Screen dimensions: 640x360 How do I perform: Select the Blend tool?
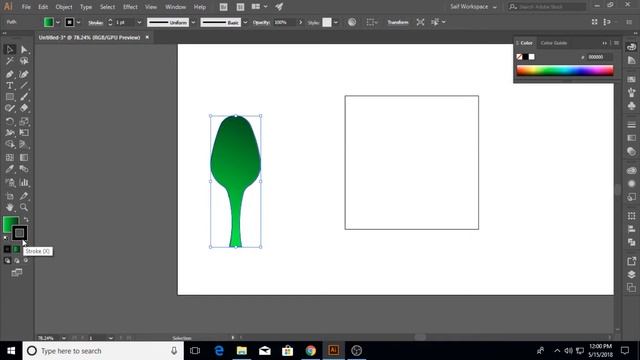(24, 169)
